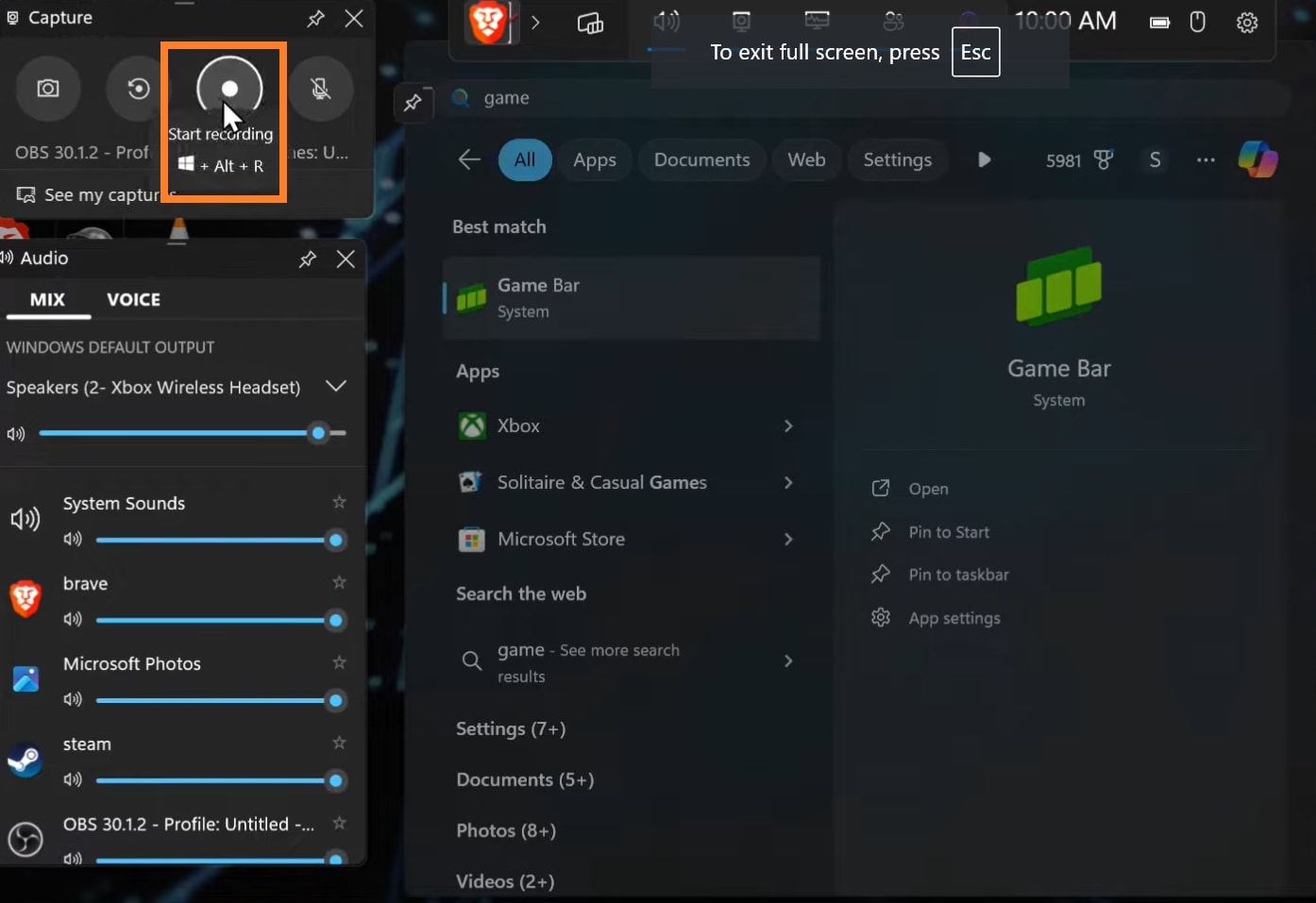Expand Solitaire & Casual Games chevron

click(788, 482)
